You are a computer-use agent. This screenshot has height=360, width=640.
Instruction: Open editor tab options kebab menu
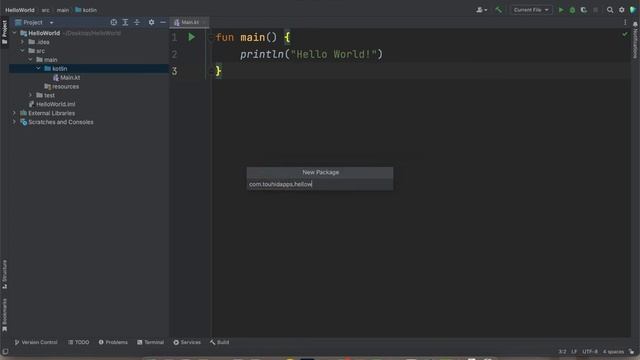[625, 22]
